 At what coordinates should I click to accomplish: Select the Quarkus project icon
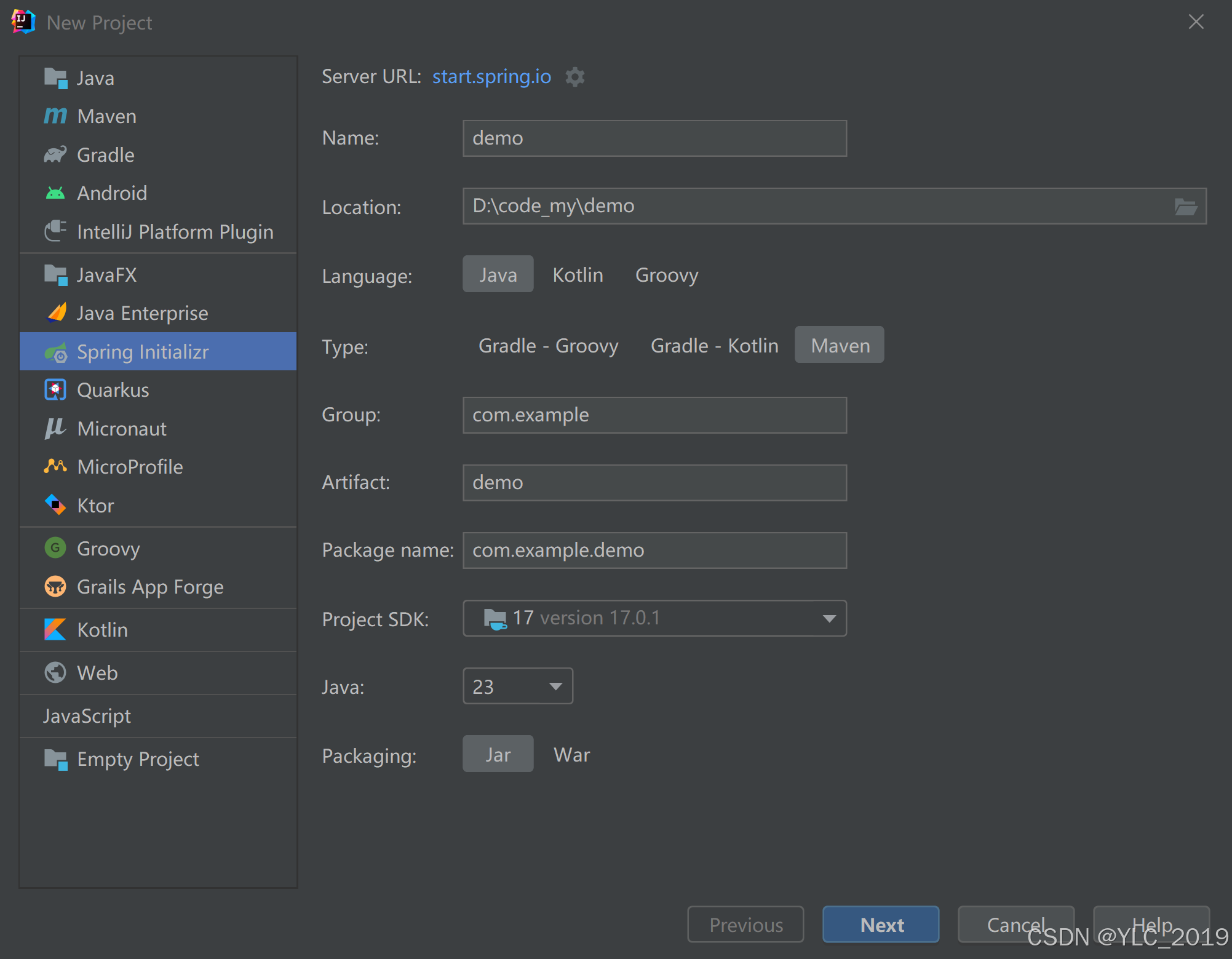(x=55, y=390)
